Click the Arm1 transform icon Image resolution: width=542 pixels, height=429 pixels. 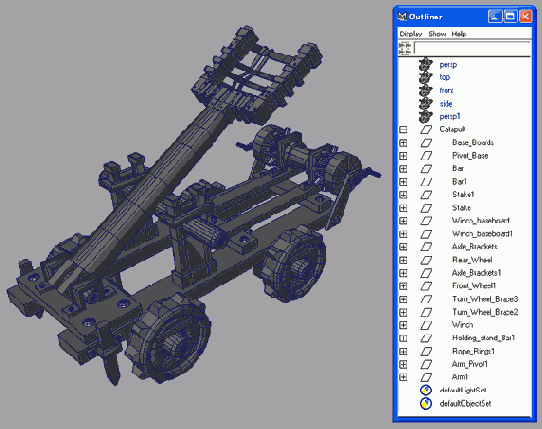426,377
